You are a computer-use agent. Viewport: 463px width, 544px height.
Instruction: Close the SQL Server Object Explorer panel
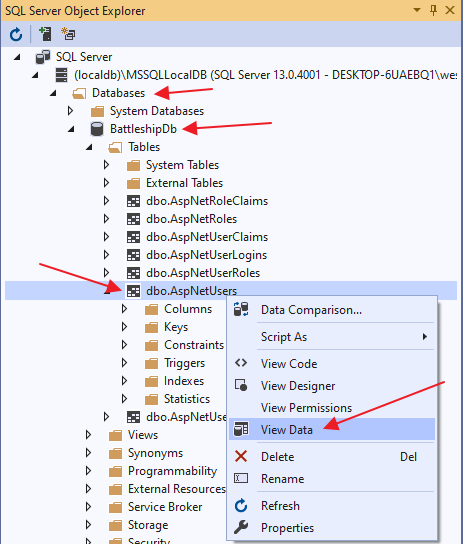pyautogui.click(x=450, y=10)
